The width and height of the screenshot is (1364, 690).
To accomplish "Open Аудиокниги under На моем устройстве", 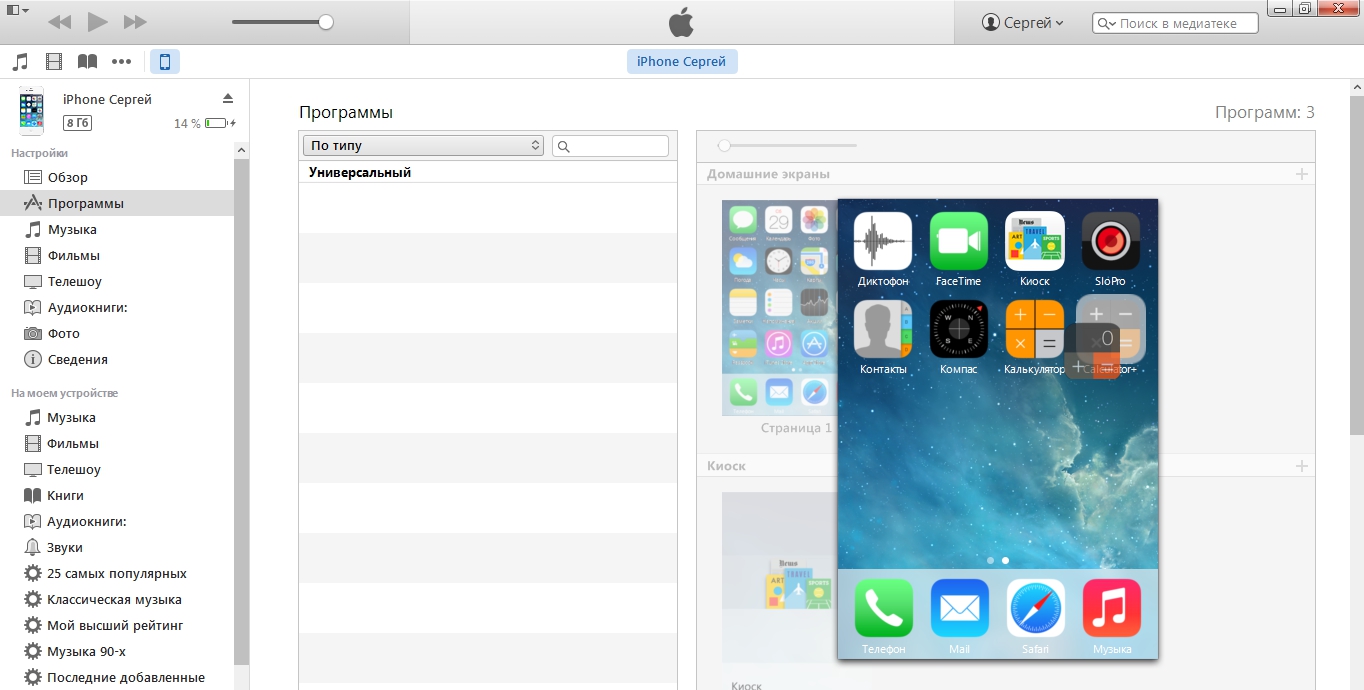I will (117, 521).
